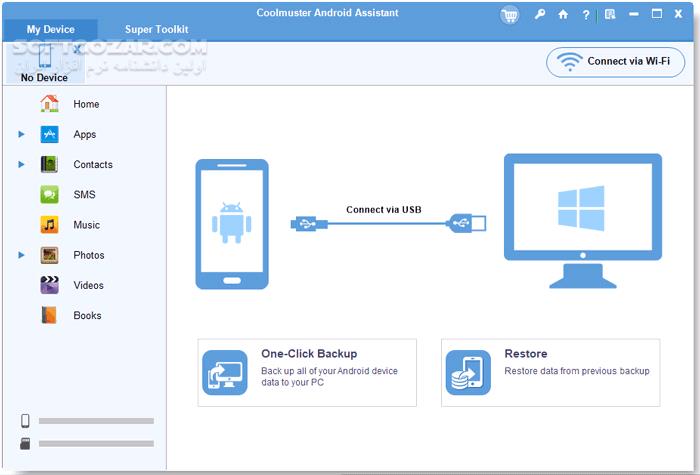Select Music label in sidebar
This screenshot has width=700, height=475.
[87, 225]
